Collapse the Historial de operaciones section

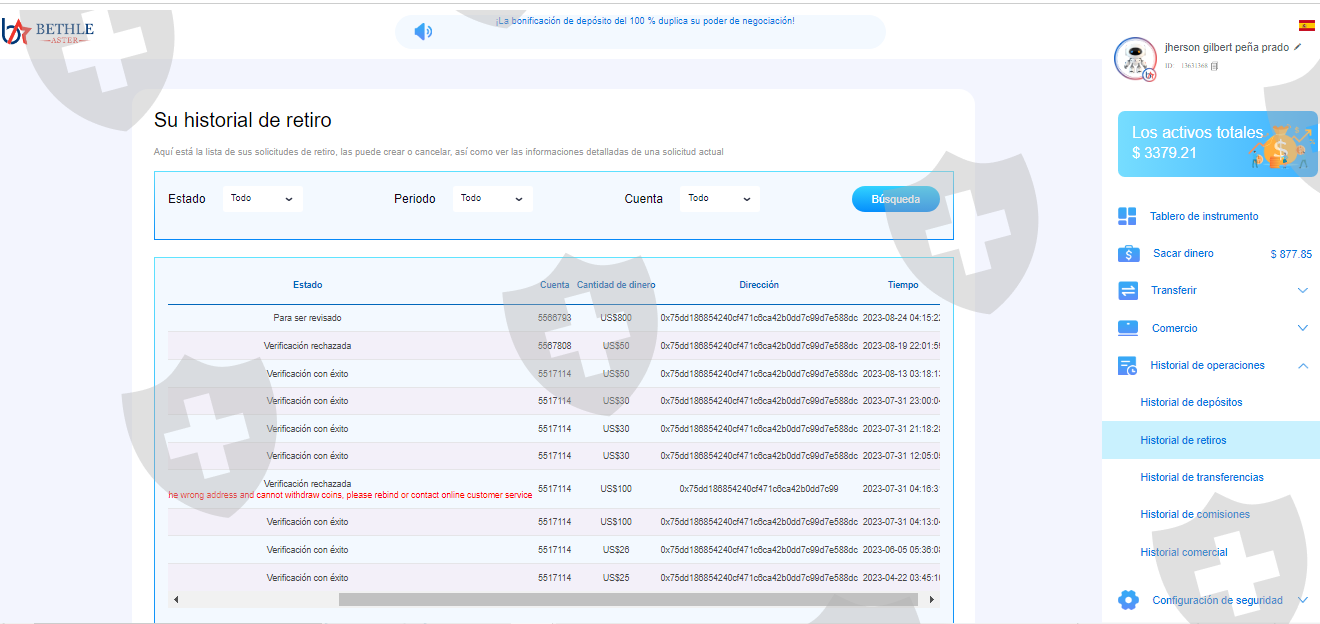(x=1302, y=366)
